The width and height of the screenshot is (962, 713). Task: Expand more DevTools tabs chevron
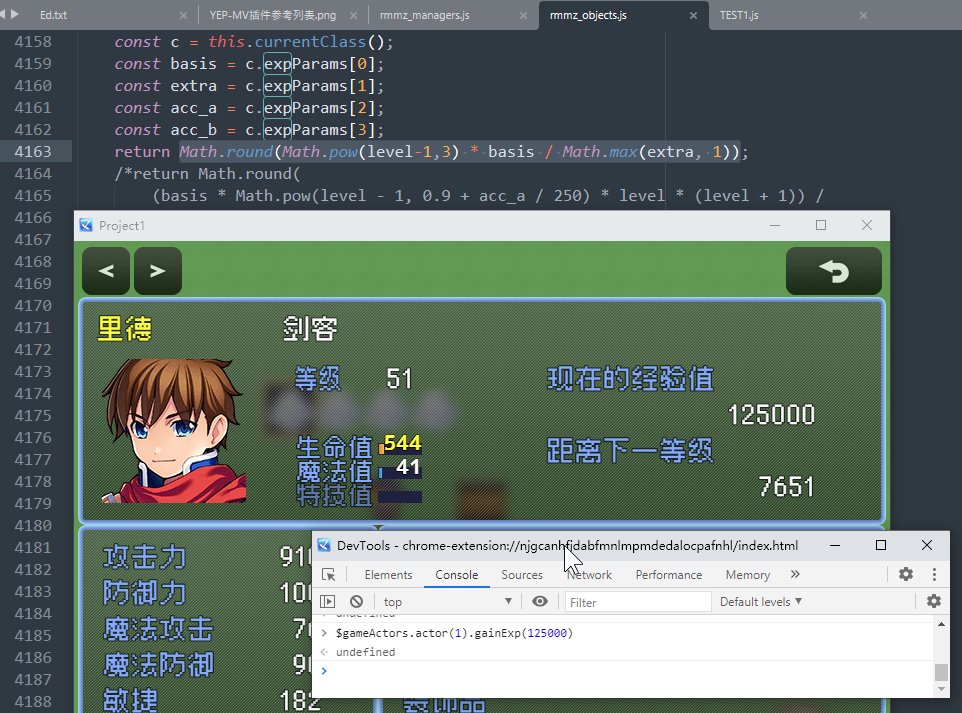[x=795, y=574]
